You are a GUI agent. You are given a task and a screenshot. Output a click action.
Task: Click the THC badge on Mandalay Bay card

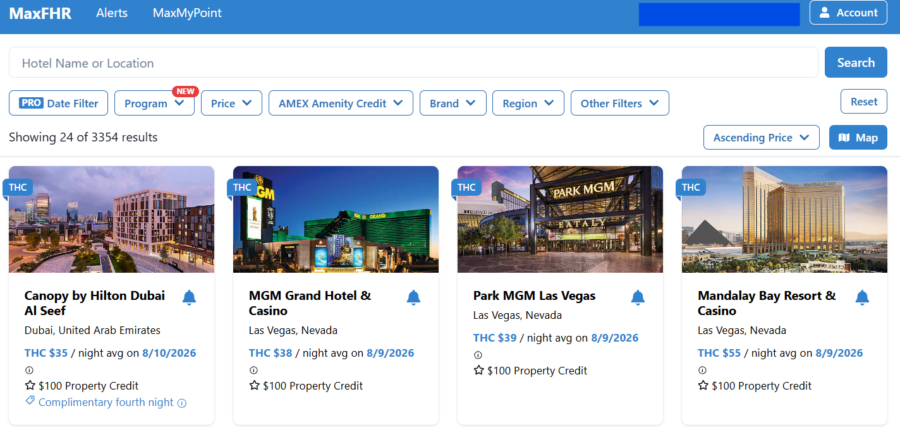[690, 187]
